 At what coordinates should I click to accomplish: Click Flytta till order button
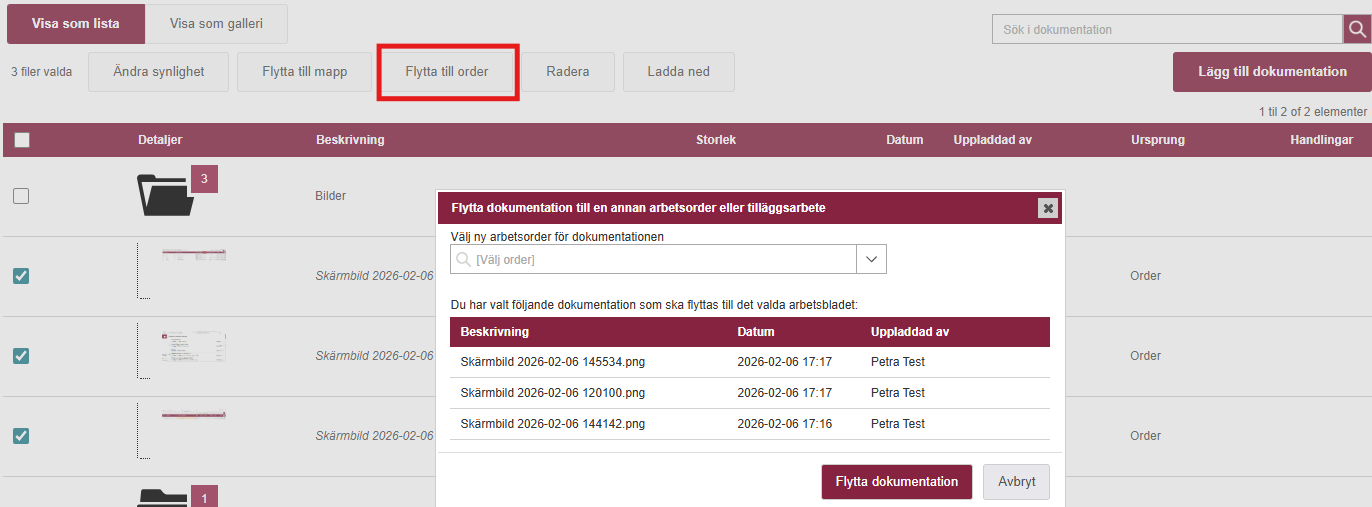(447, 72)
